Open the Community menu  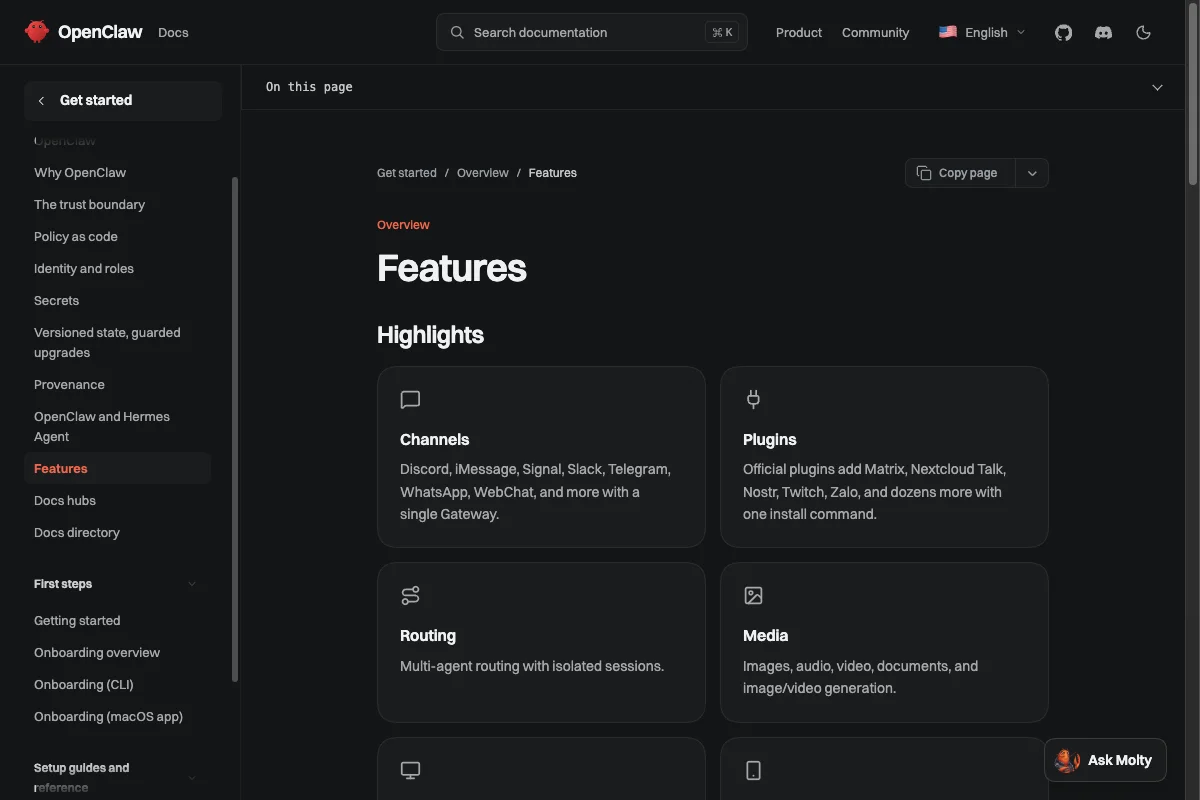[x=876, y=32]
